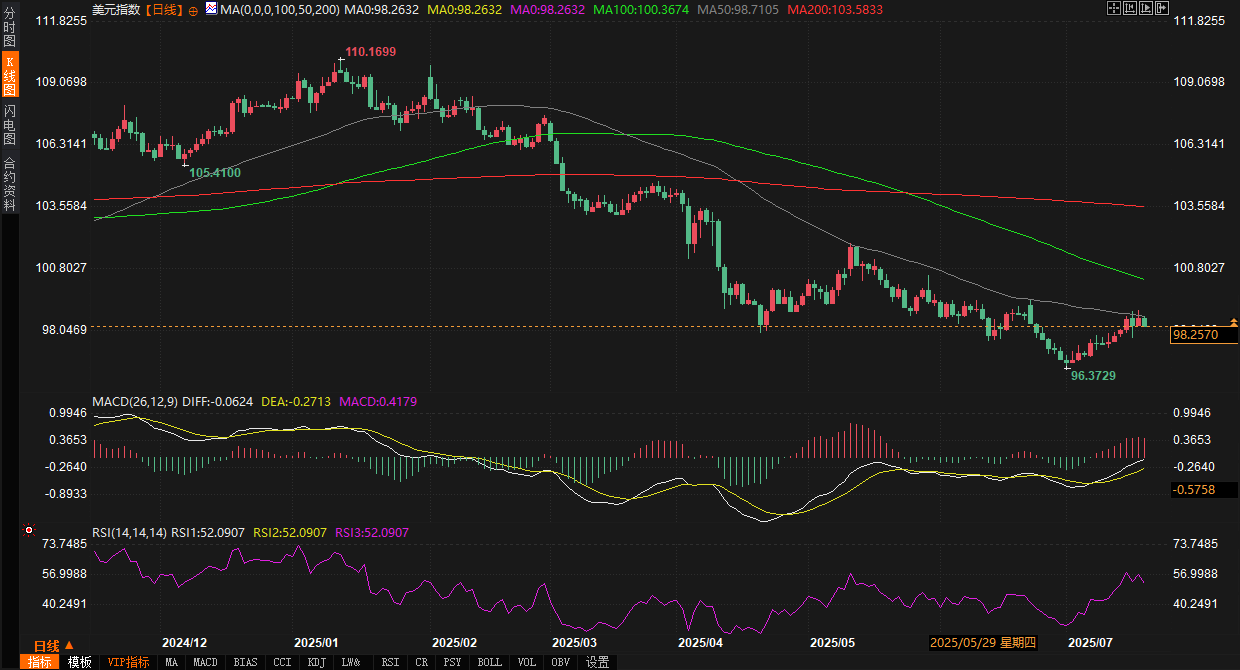
Task: Switch indicator to MA
Action: (x=172, y=662)
